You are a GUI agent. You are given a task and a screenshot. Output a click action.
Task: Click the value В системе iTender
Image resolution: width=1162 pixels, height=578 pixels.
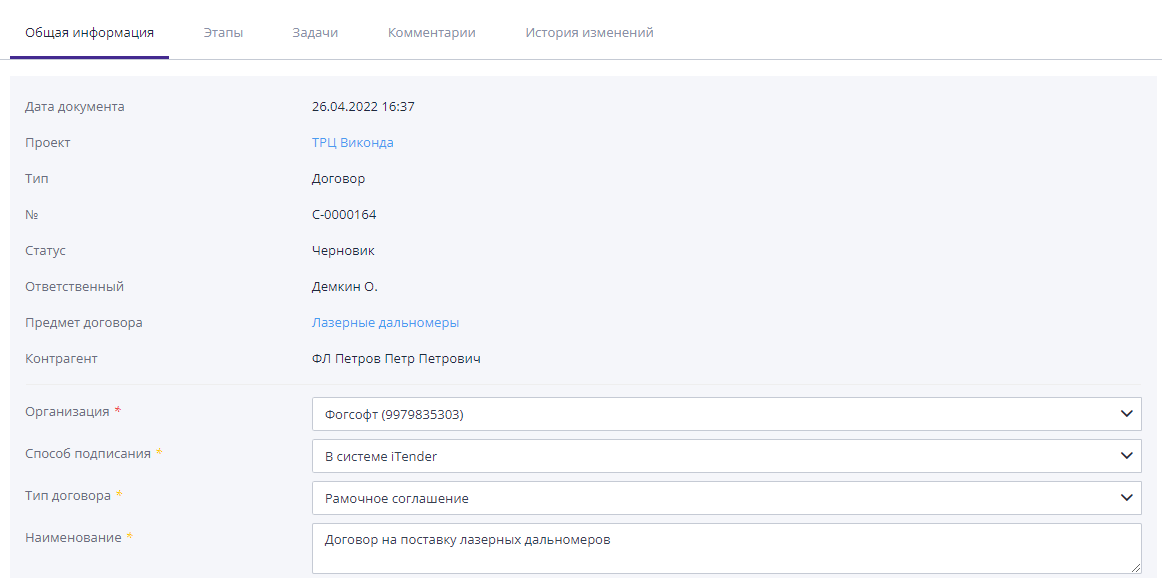(x=379, y=455)
